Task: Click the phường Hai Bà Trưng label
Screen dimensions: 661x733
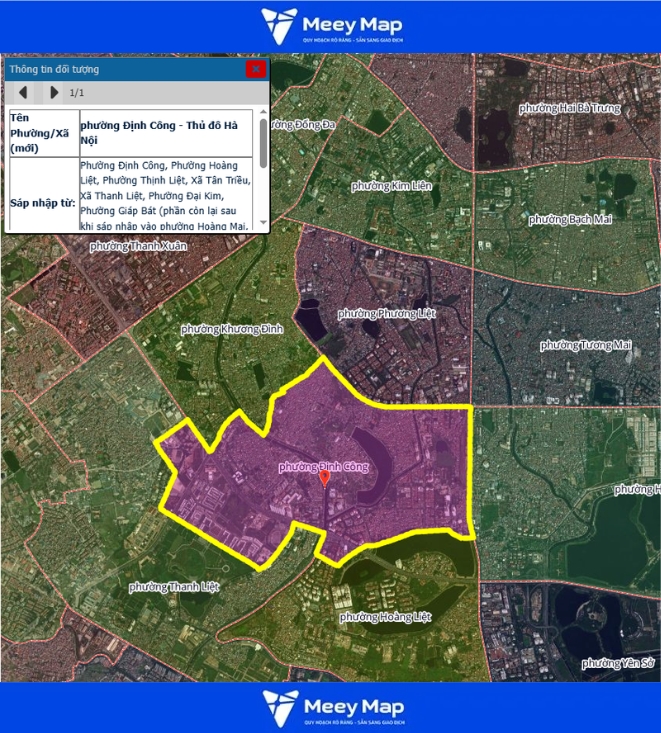Action: coord(568,107)
